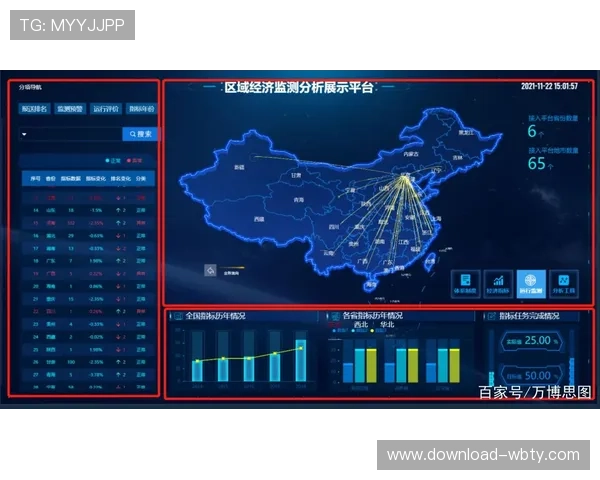Switch to the 监测预警 tab
This screenshot has width=600, height=480.
click(70, 109)
